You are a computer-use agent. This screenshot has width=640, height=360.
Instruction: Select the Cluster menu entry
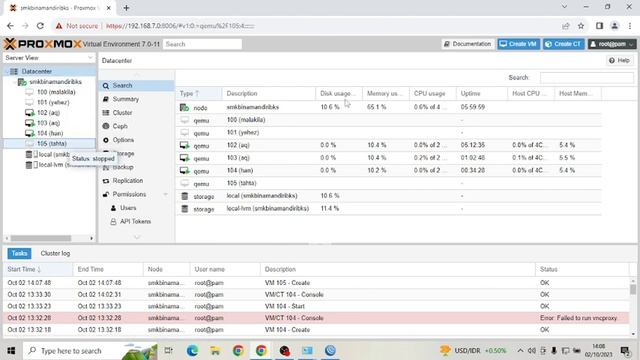[122, 113]
